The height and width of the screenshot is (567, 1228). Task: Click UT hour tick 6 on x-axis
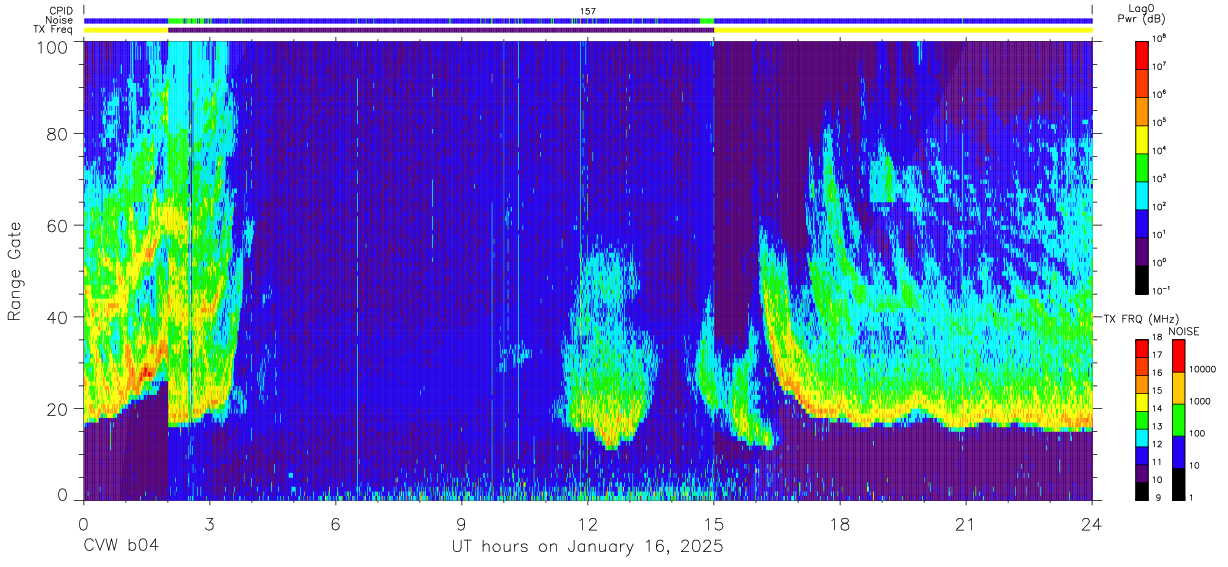tap(335, 524)
